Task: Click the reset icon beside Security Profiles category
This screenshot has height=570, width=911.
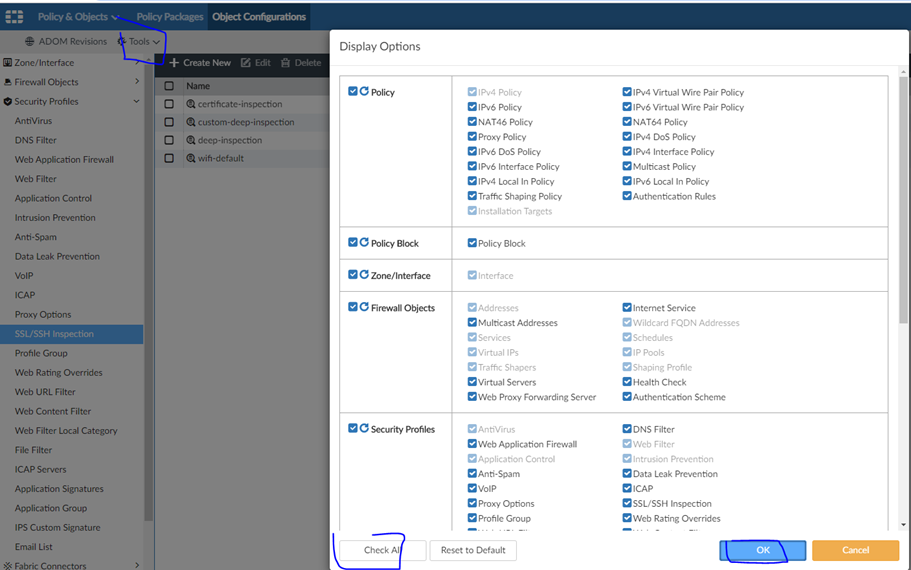Action: tap(364, 429)
